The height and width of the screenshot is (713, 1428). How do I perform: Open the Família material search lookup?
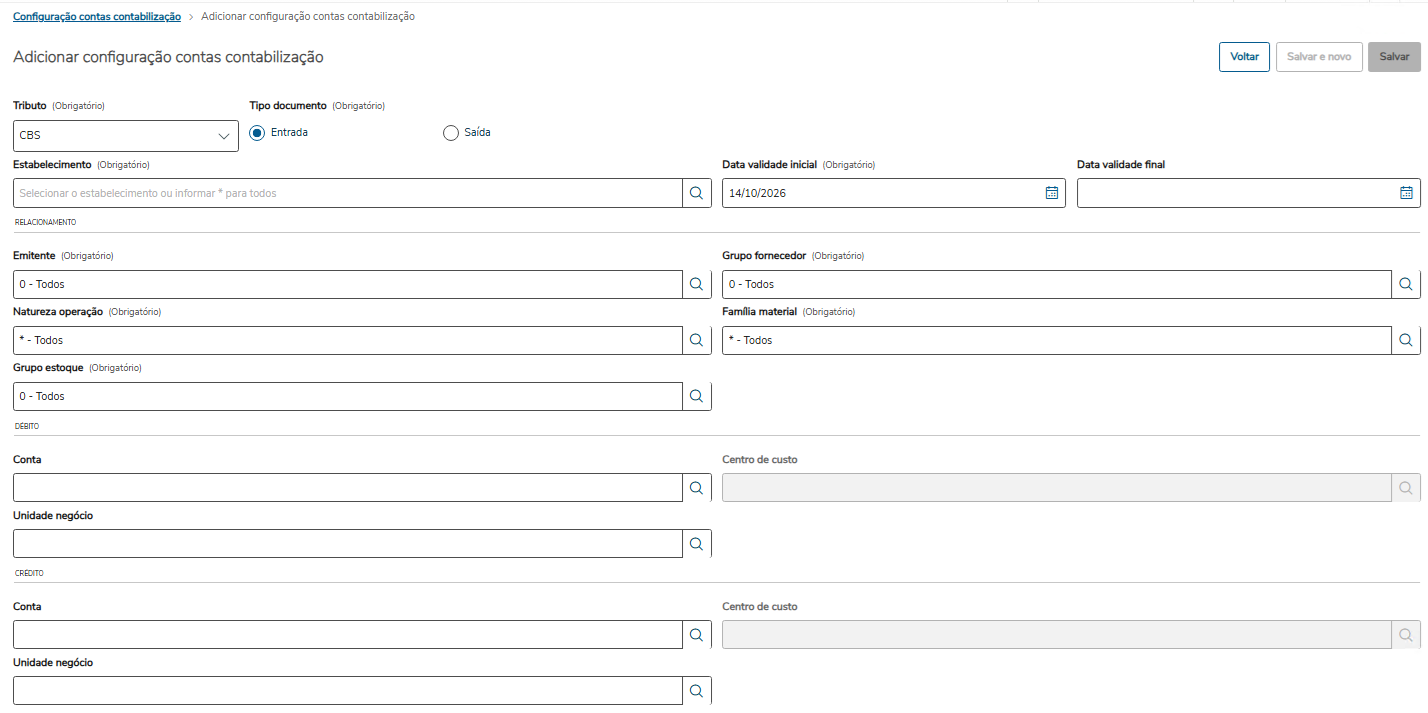(x=1406, y=340)
